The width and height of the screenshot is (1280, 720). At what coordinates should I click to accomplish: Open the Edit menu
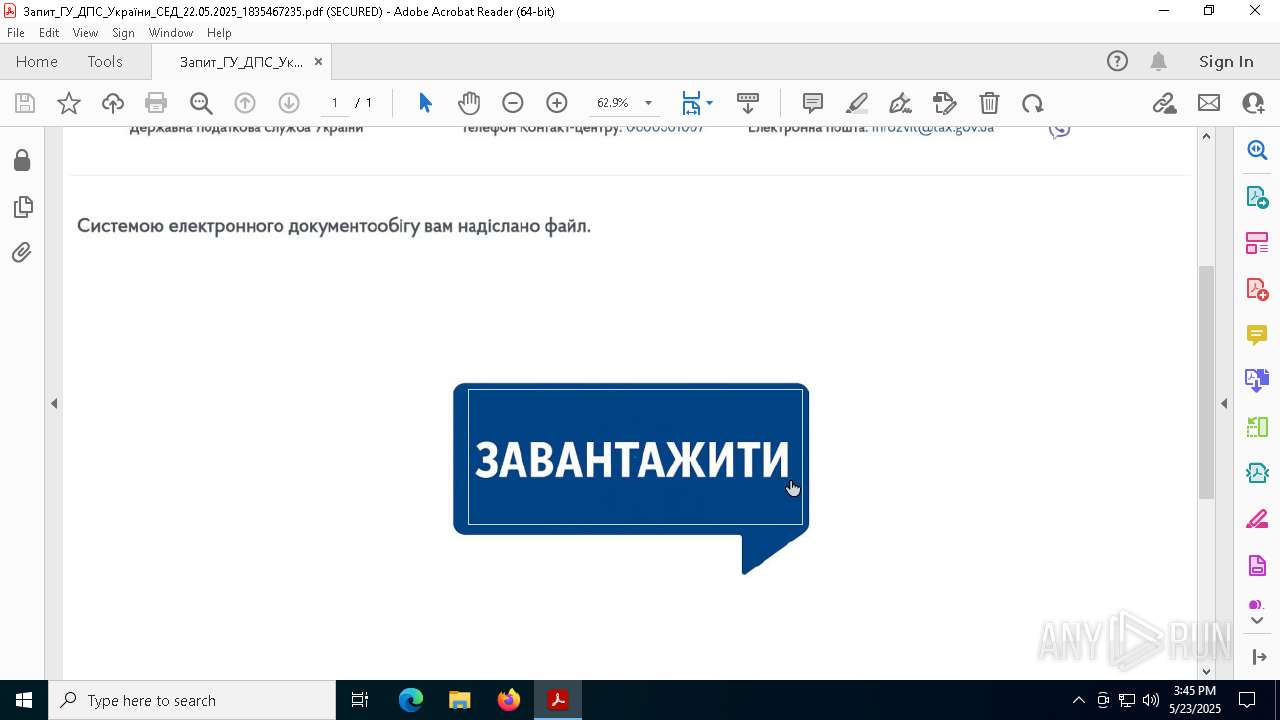click(x=49, y=33)
